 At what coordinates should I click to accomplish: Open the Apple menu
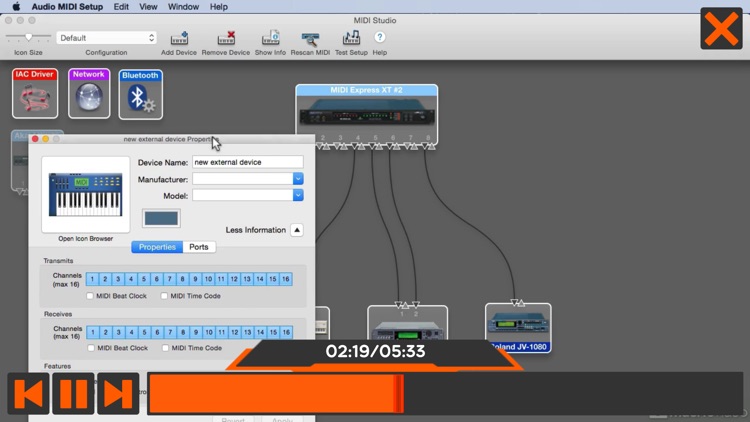point(16,7)
